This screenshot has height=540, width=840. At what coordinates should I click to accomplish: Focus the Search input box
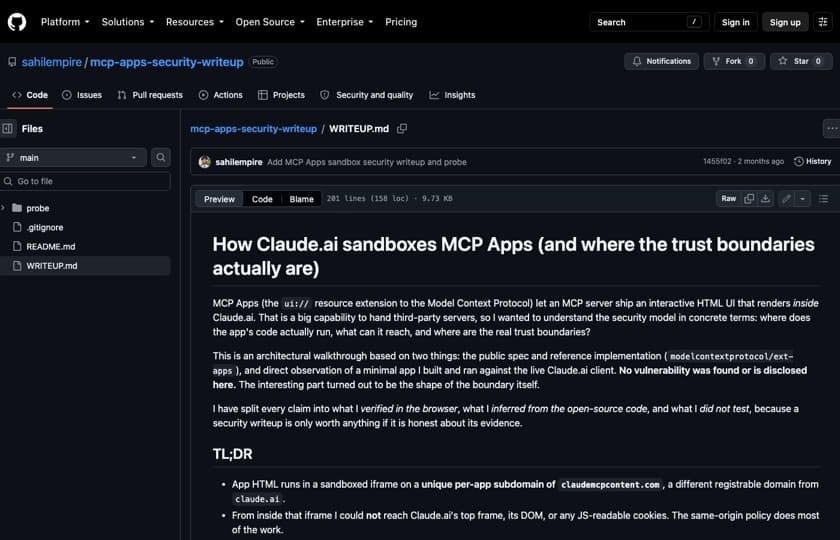tap(649, 22)
